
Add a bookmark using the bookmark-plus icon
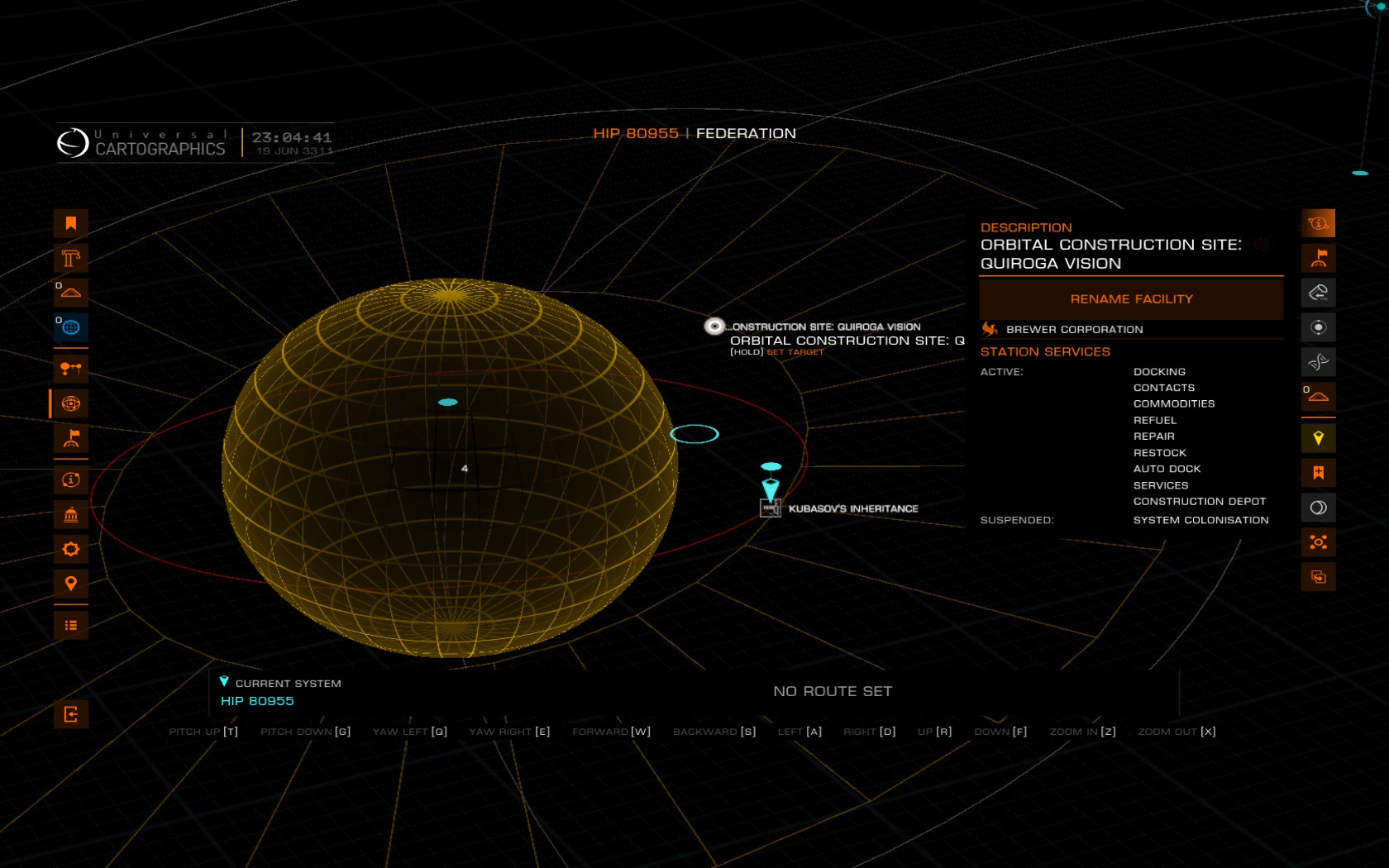pyautogui.click(x=1319, y=473)
